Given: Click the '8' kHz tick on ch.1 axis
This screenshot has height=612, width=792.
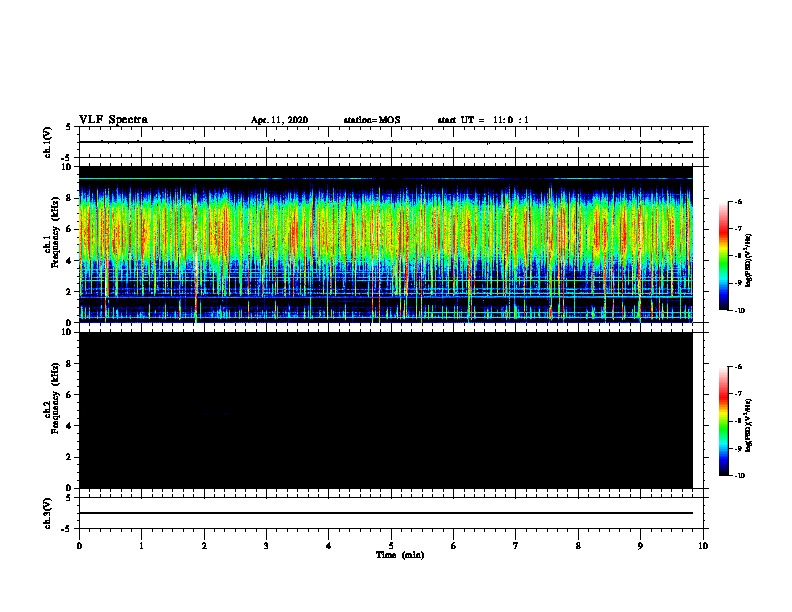Looking at the screenshot, I should point(69,198).
